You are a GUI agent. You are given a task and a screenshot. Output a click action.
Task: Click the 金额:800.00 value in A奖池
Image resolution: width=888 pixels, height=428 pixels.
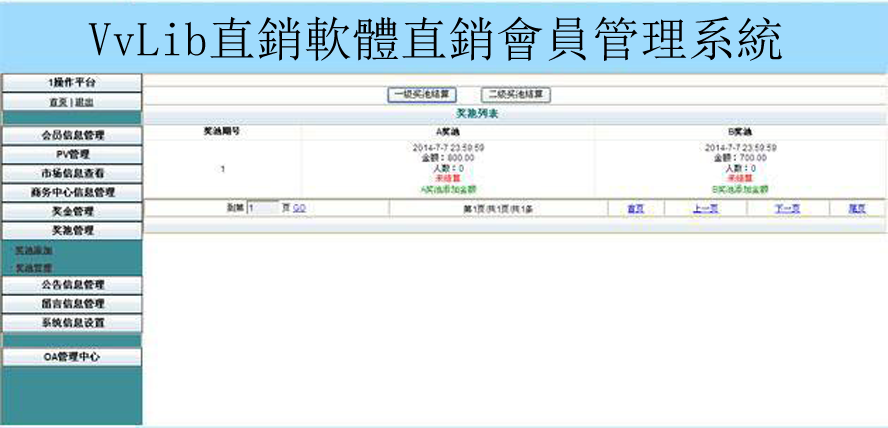click(448, 158)
